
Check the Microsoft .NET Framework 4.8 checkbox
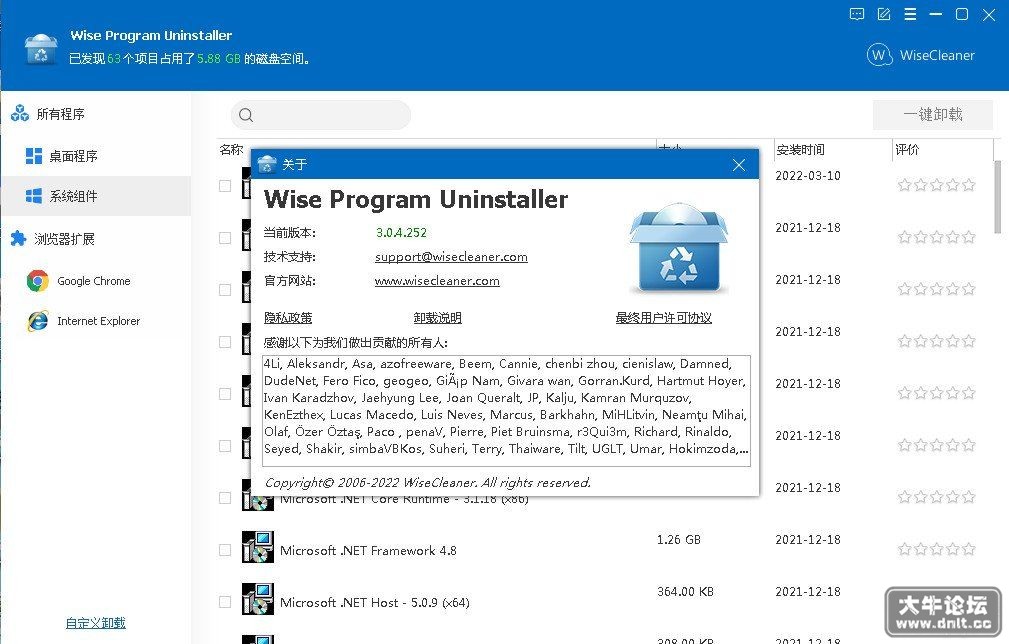tap(225, 550)
